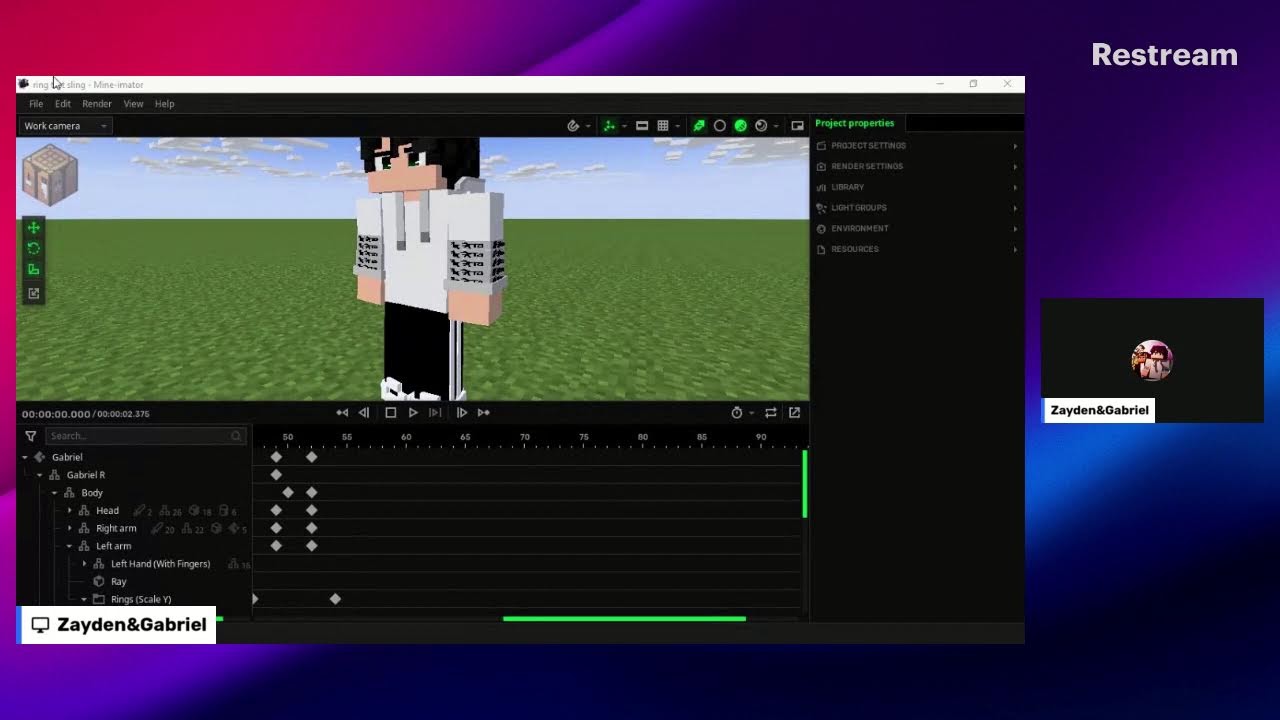Select the green textured shading mode
The image size is (1280, 720).
click(740, 126)
